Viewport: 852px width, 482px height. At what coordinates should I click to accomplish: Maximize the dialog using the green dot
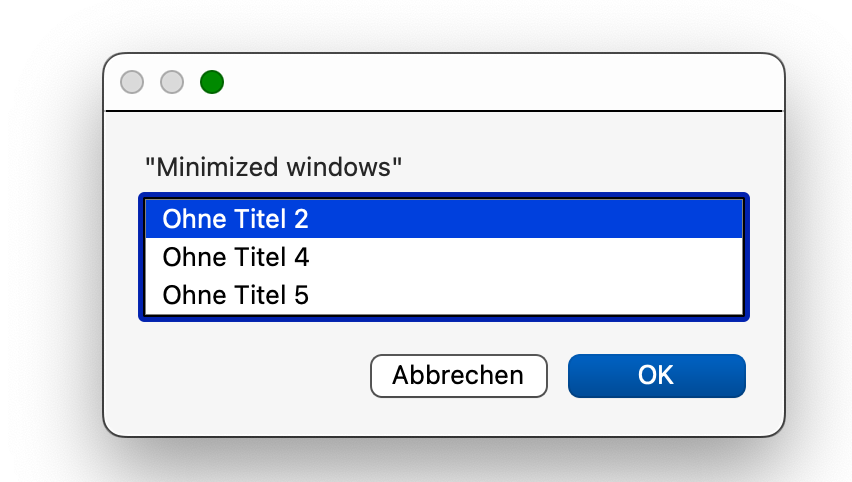point(212,82)
